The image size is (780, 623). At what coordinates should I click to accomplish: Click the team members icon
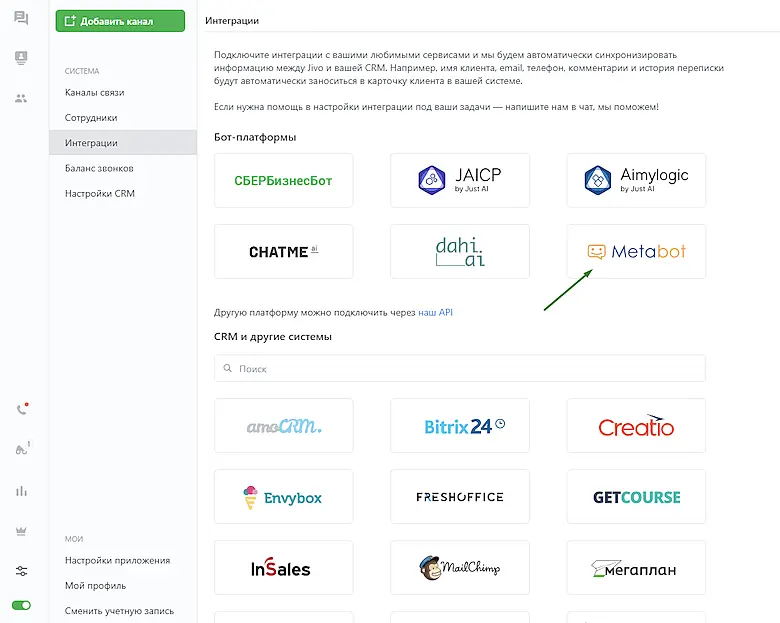21,98
